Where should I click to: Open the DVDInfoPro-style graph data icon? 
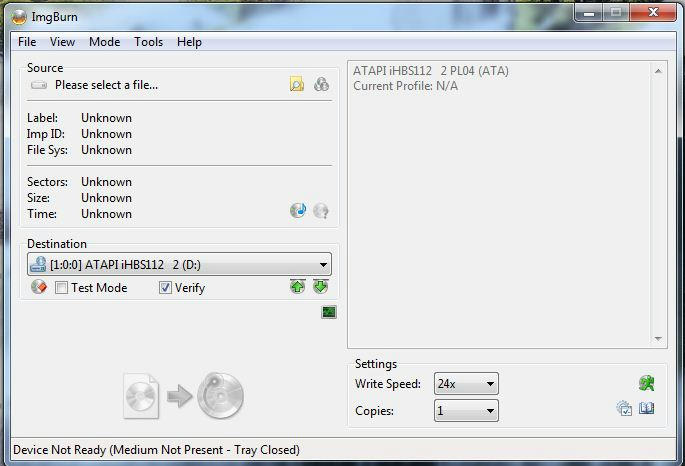click(329, 312)
